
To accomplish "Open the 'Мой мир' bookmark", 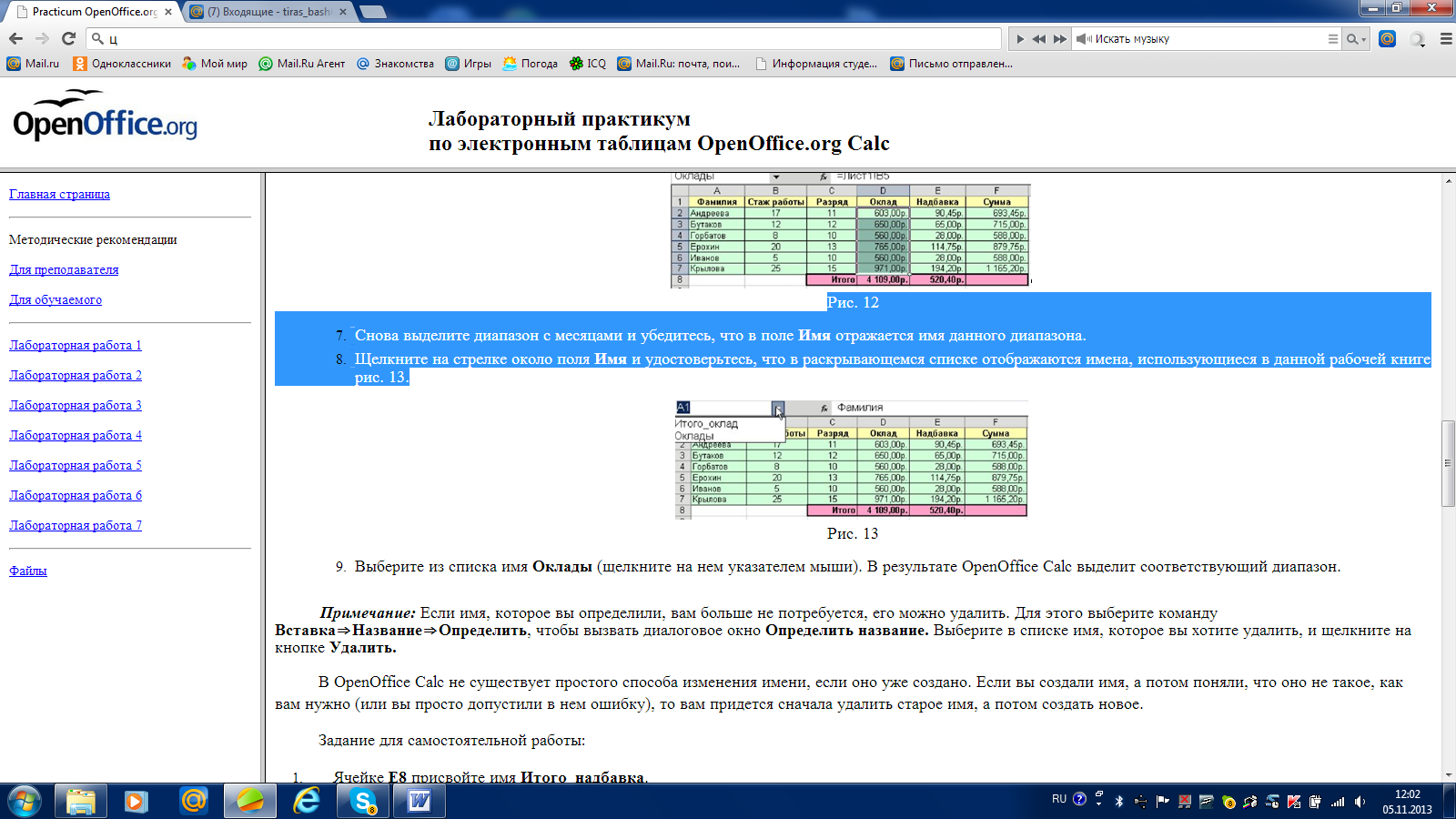I will [215, 64].
